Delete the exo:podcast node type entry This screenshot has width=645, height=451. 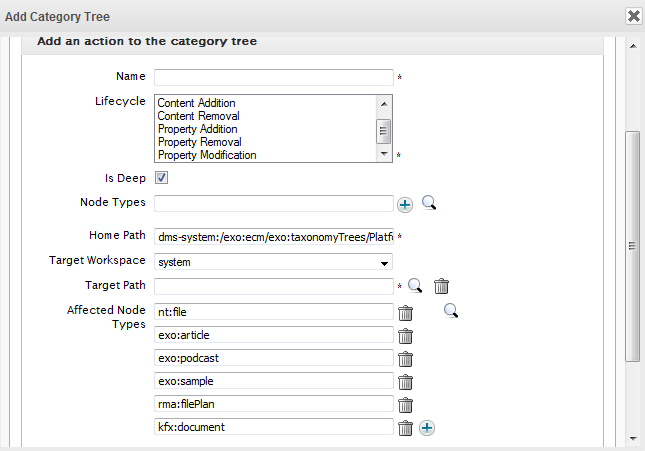point(406,358)
